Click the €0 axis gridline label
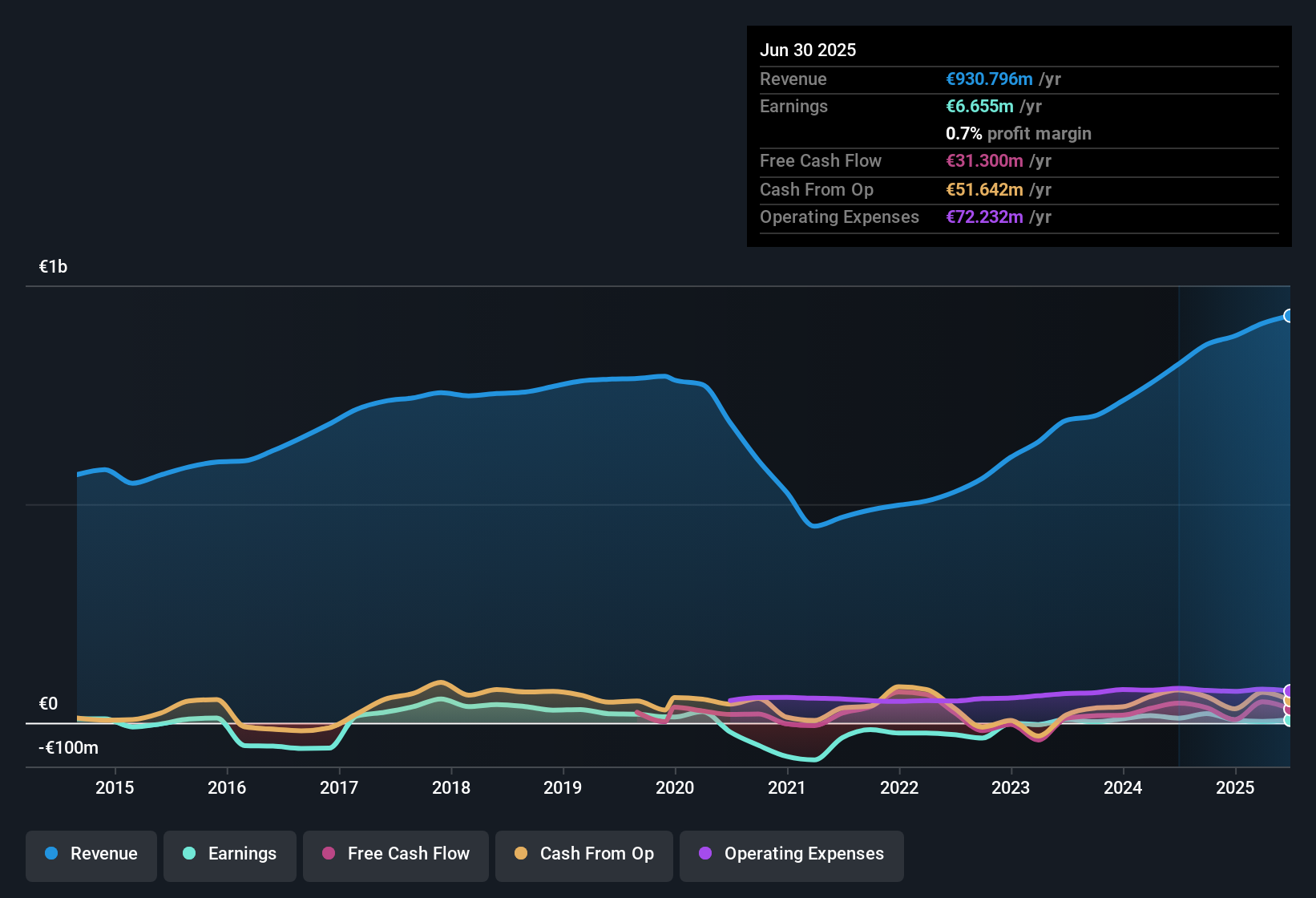Screen dimensions: 1316x898 [48, 704]
